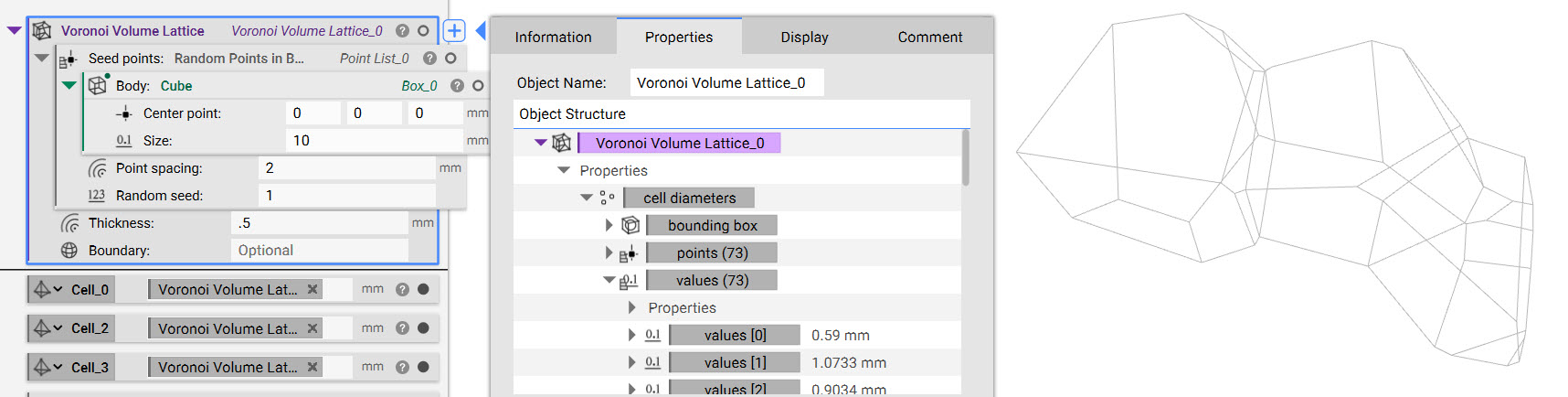Collapse the Seed points section

coord(41,58)
